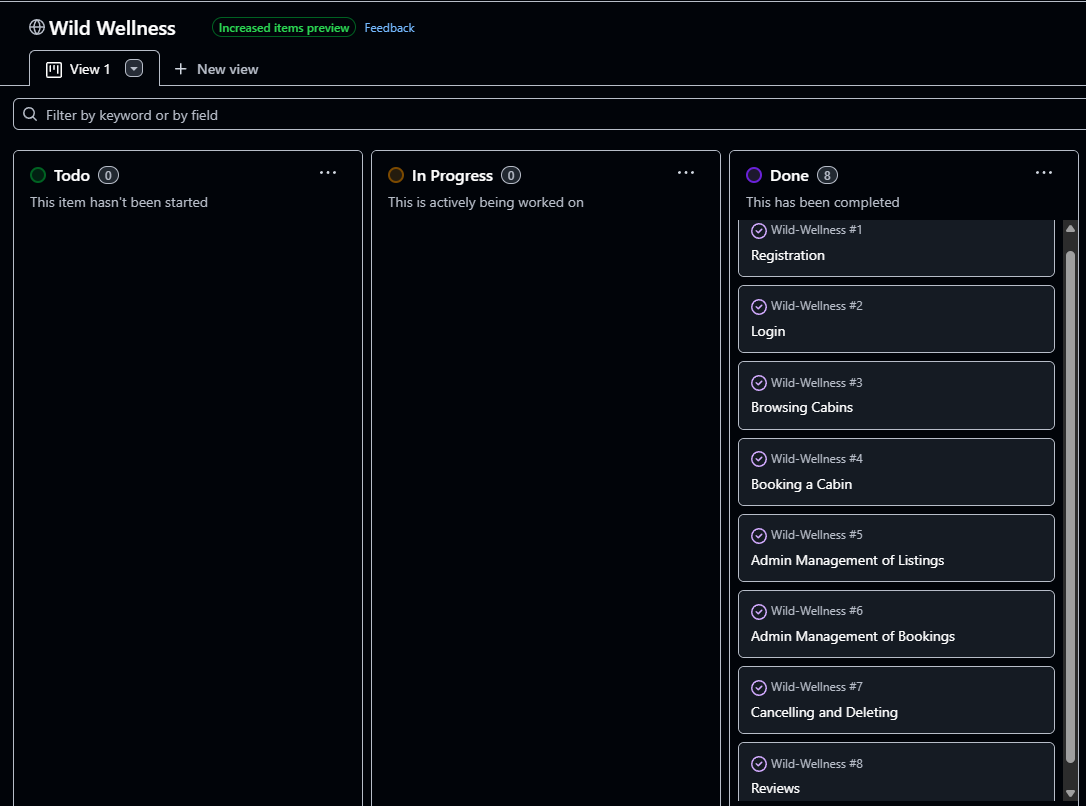Image resolution: width=1086 pixels, height=806 pixels.
Task: Open the Feedback link
Action: (x=389, y=28)
